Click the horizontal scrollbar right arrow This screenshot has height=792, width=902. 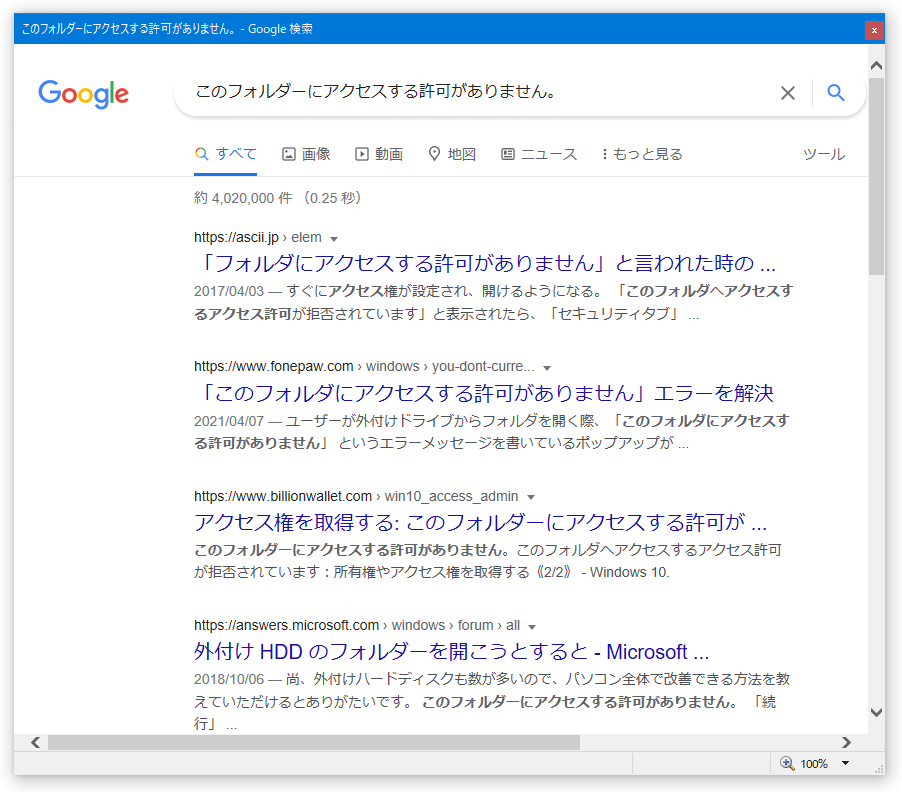pos(846,743)
